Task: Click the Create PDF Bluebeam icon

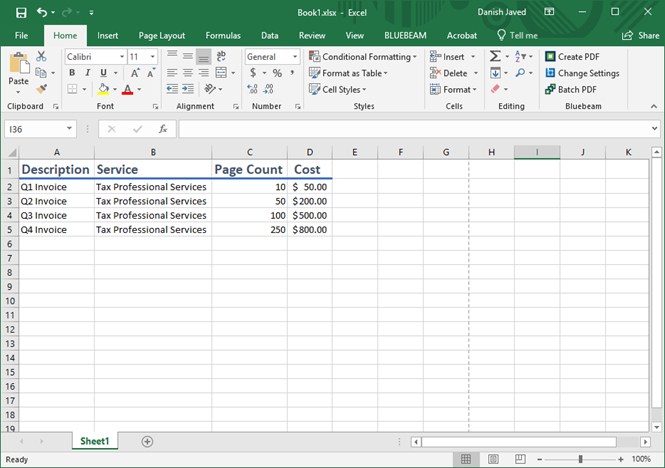Action: (550, 57)
